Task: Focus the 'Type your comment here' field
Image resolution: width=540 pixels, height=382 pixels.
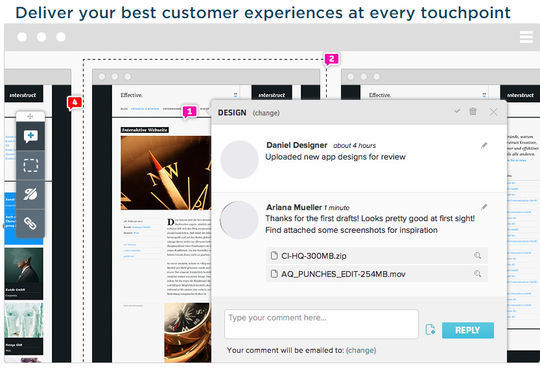Action: [321, 324]
